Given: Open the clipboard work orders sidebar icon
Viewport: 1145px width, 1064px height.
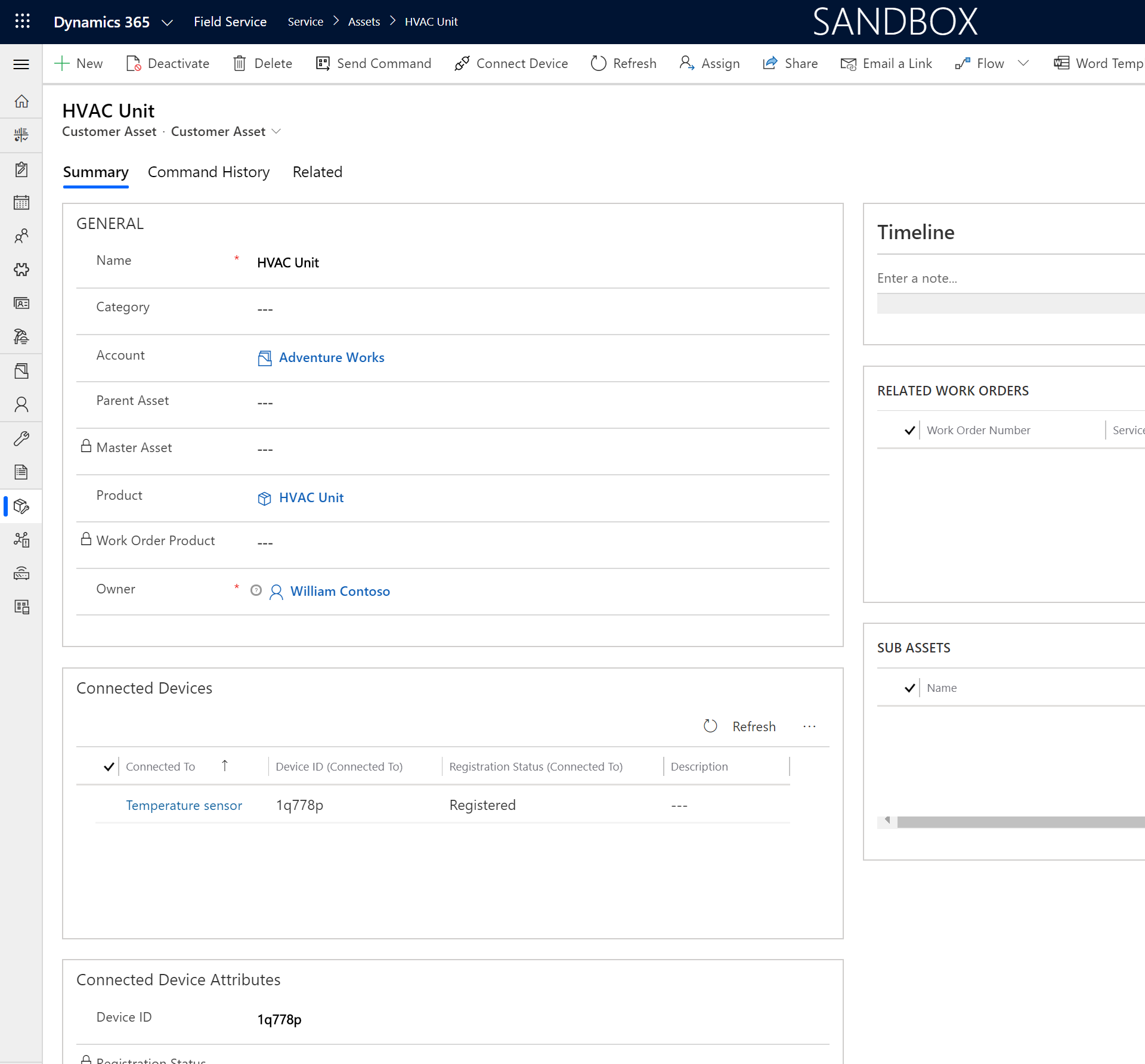Looking at the screenshot, I should [21, 169].
